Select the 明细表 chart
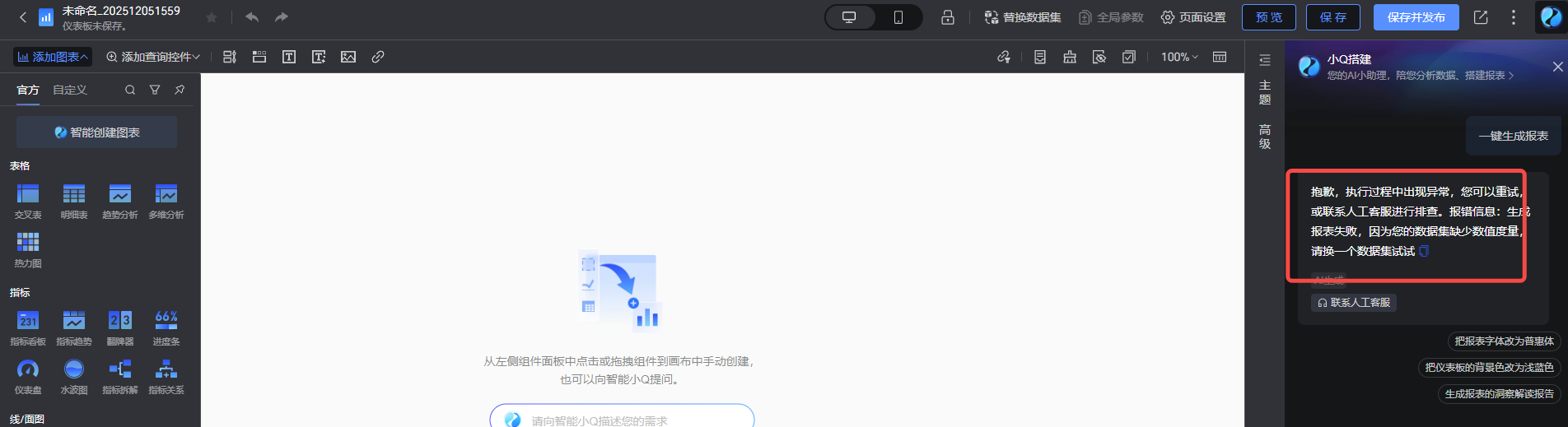Image resolution: width=1568 pixels, height=427 pixels. point(74,202)
